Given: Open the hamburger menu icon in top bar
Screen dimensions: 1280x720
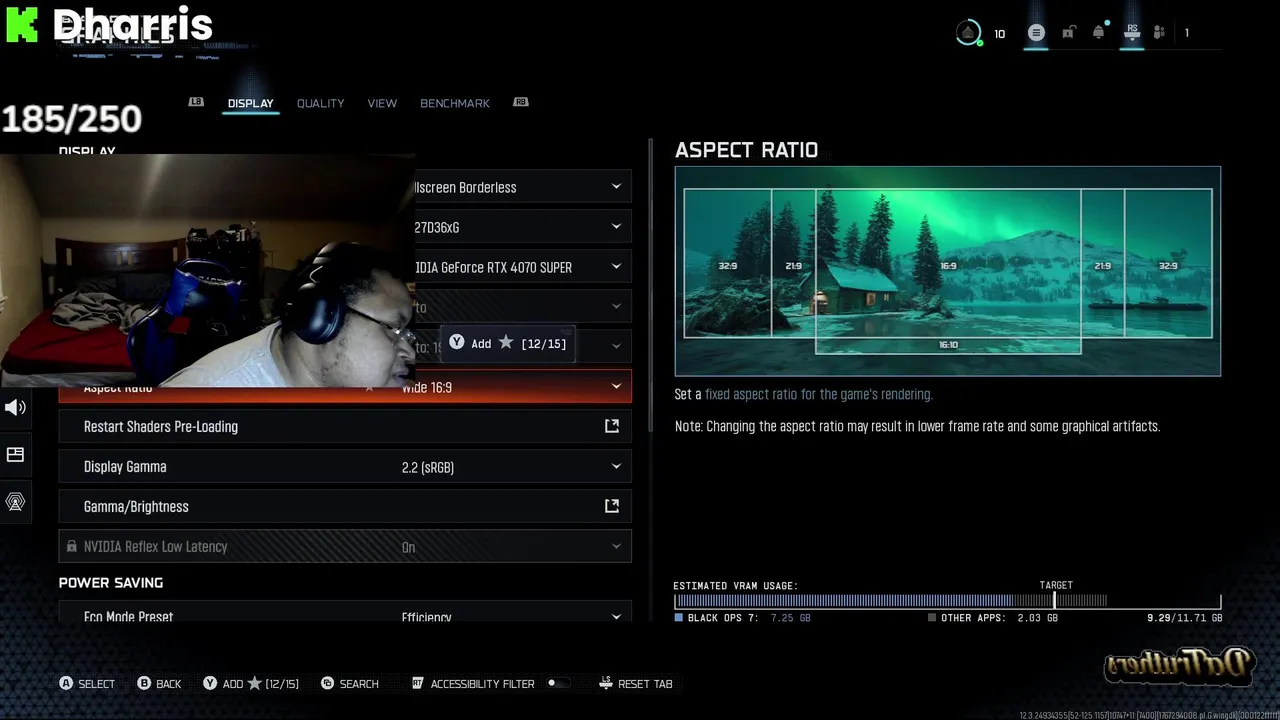Looking at the screenshot, I should point(1036,33).
